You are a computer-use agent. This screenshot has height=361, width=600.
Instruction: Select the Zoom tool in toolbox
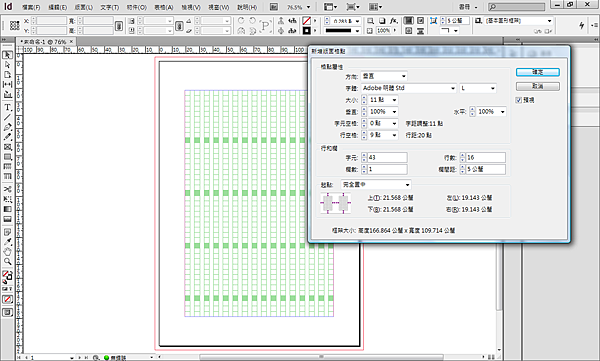click(7, 262)
